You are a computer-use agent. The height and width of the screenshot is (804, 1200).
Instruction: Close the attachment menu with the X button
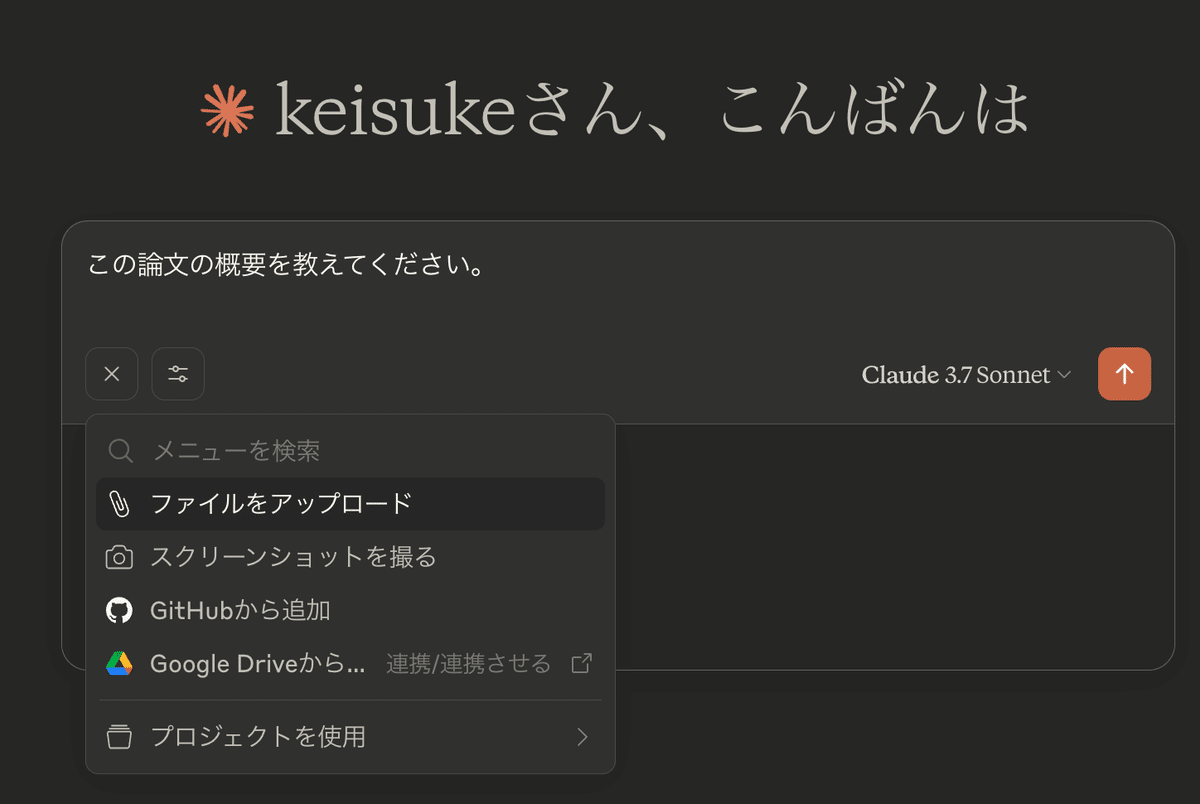pos(111,373)
